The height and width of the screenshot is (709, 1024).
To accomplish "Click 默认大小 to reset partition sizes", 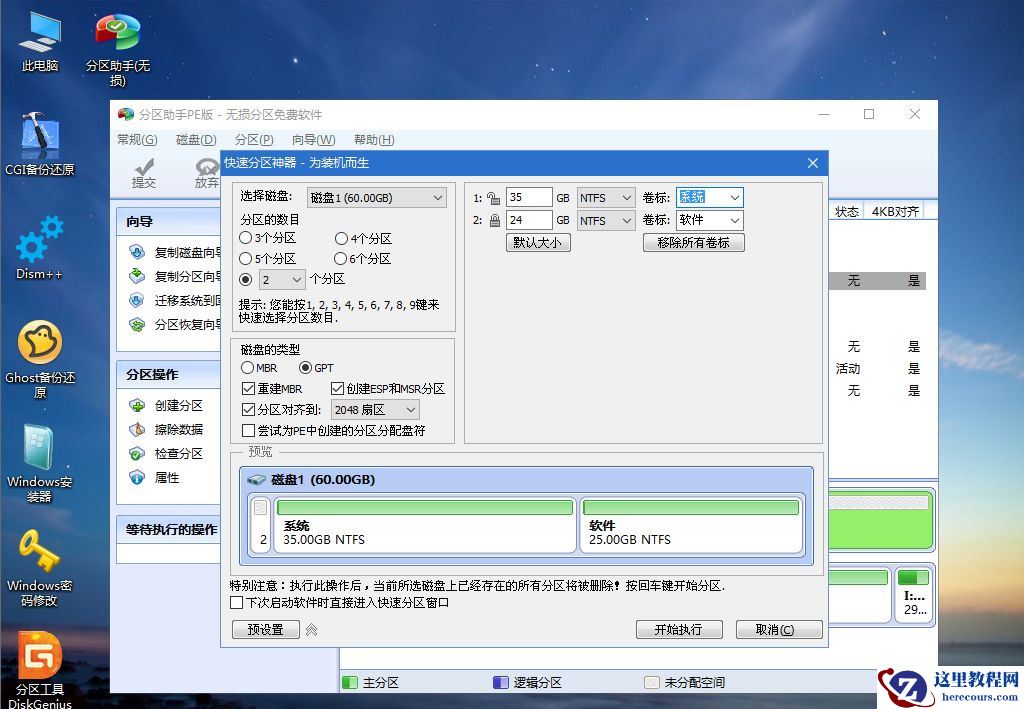I will tap(538, 242).
